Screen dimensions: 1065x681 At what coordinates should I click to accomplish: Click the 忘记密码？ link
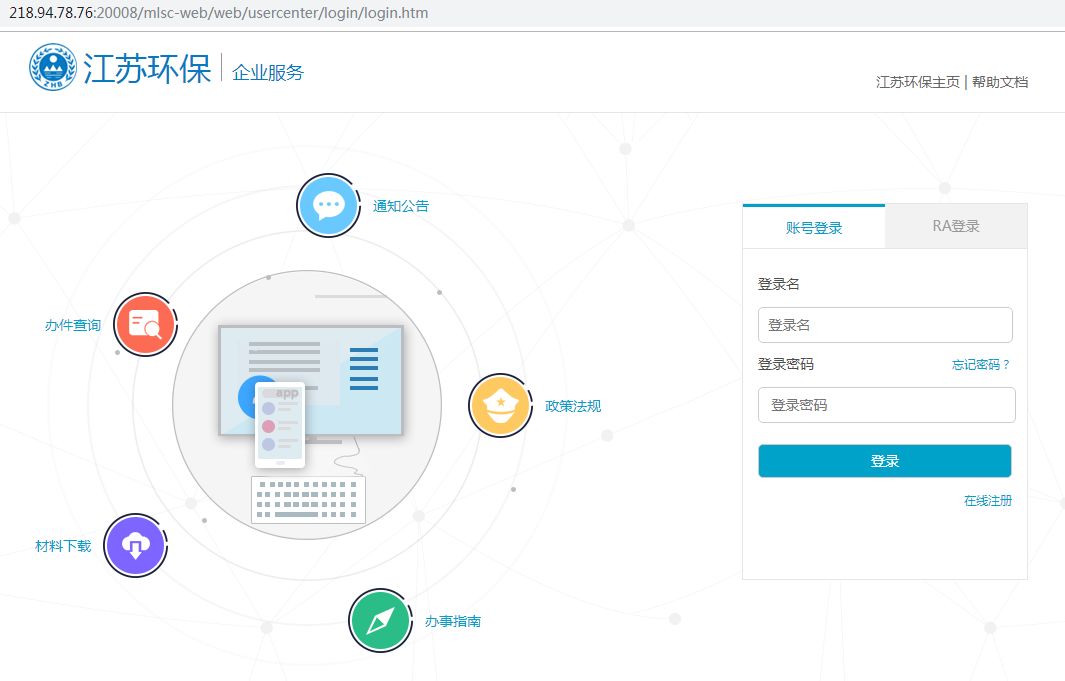coord(981,365)
